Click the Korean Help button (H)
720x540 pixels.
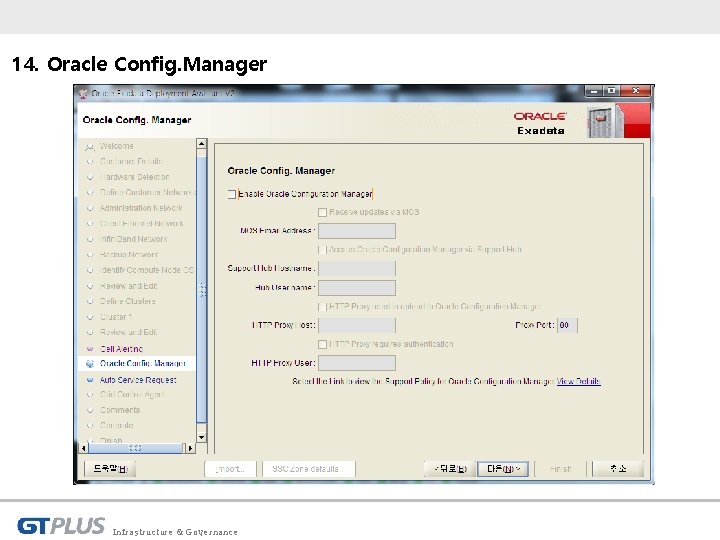click(110, 469)
